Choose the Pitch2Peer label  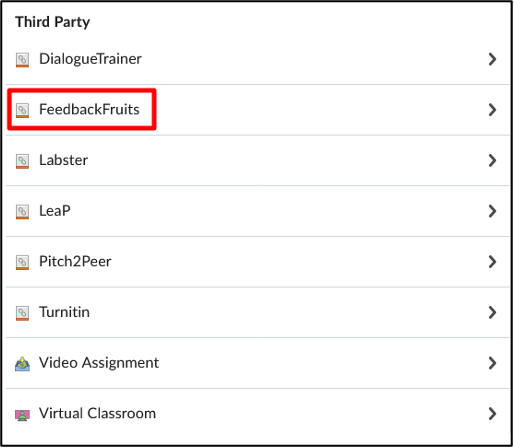pos(75,261)
